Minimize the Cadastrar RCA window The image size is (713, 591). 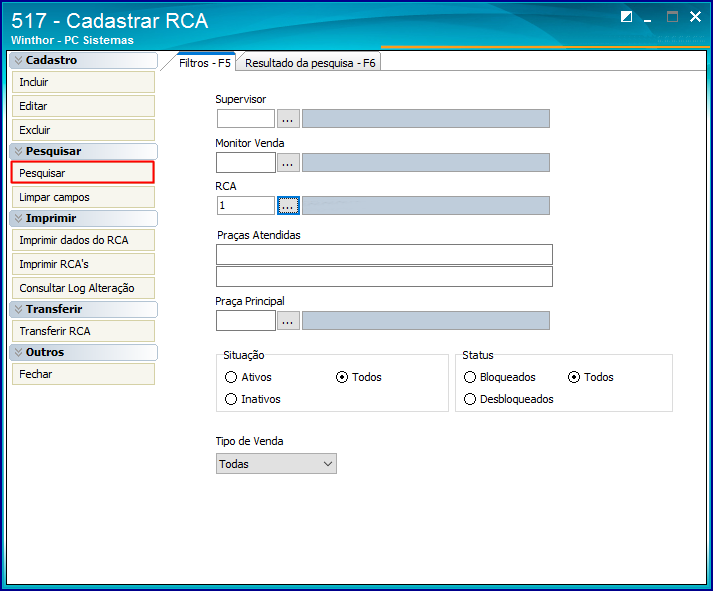point(648,20)
